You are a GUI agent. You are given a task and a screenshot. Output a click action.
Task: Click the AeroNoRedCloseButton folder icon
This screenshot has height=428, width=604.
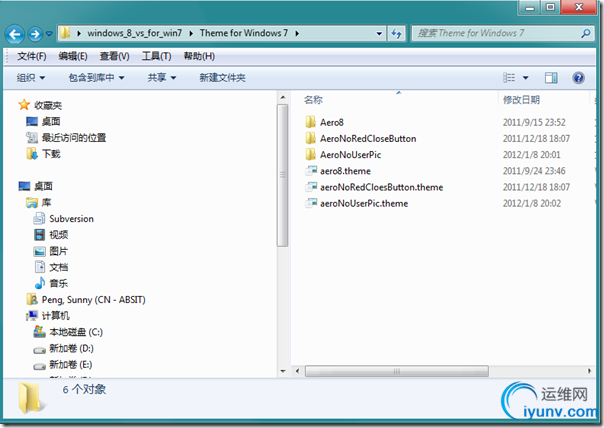pyautogui.click(x=310, y=138)
